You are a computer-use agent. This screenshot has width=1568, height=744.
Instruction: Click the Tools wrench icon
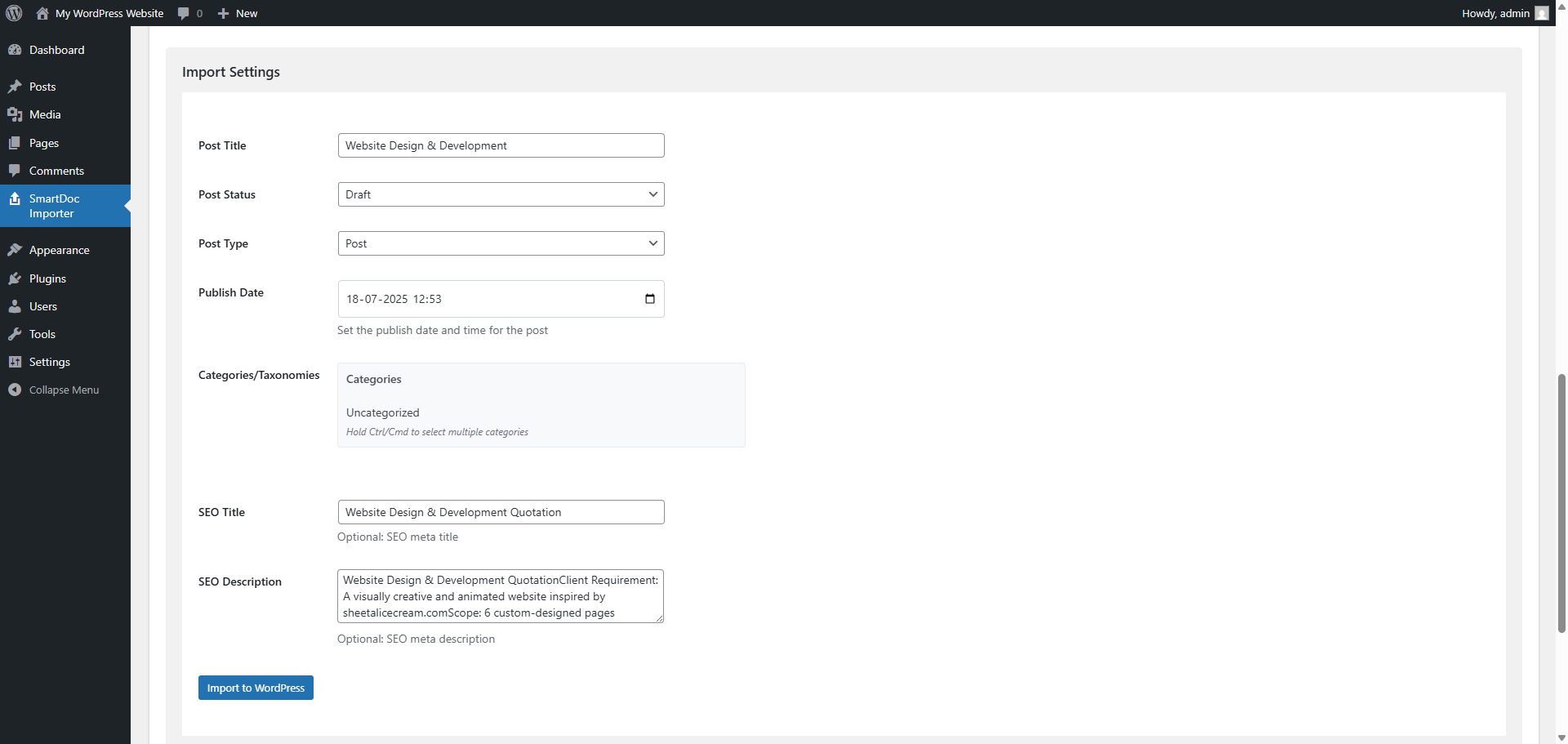tap(15, 334)
